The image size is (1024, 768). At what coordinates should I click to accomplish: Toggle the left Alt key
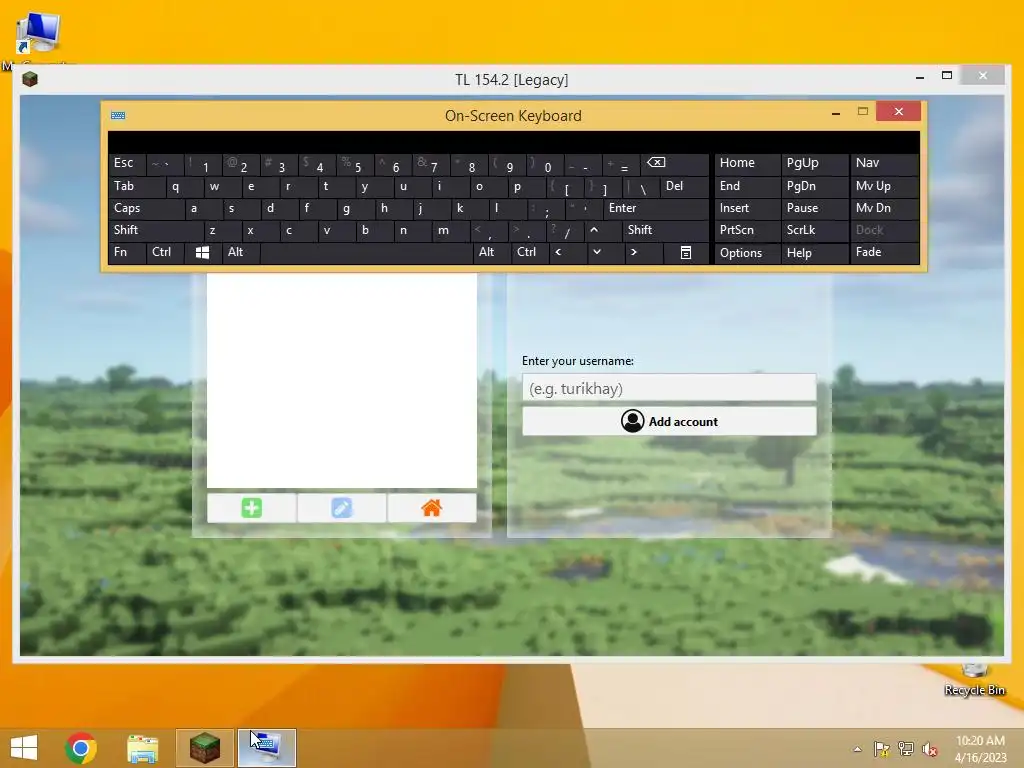(x=241, y=252)
